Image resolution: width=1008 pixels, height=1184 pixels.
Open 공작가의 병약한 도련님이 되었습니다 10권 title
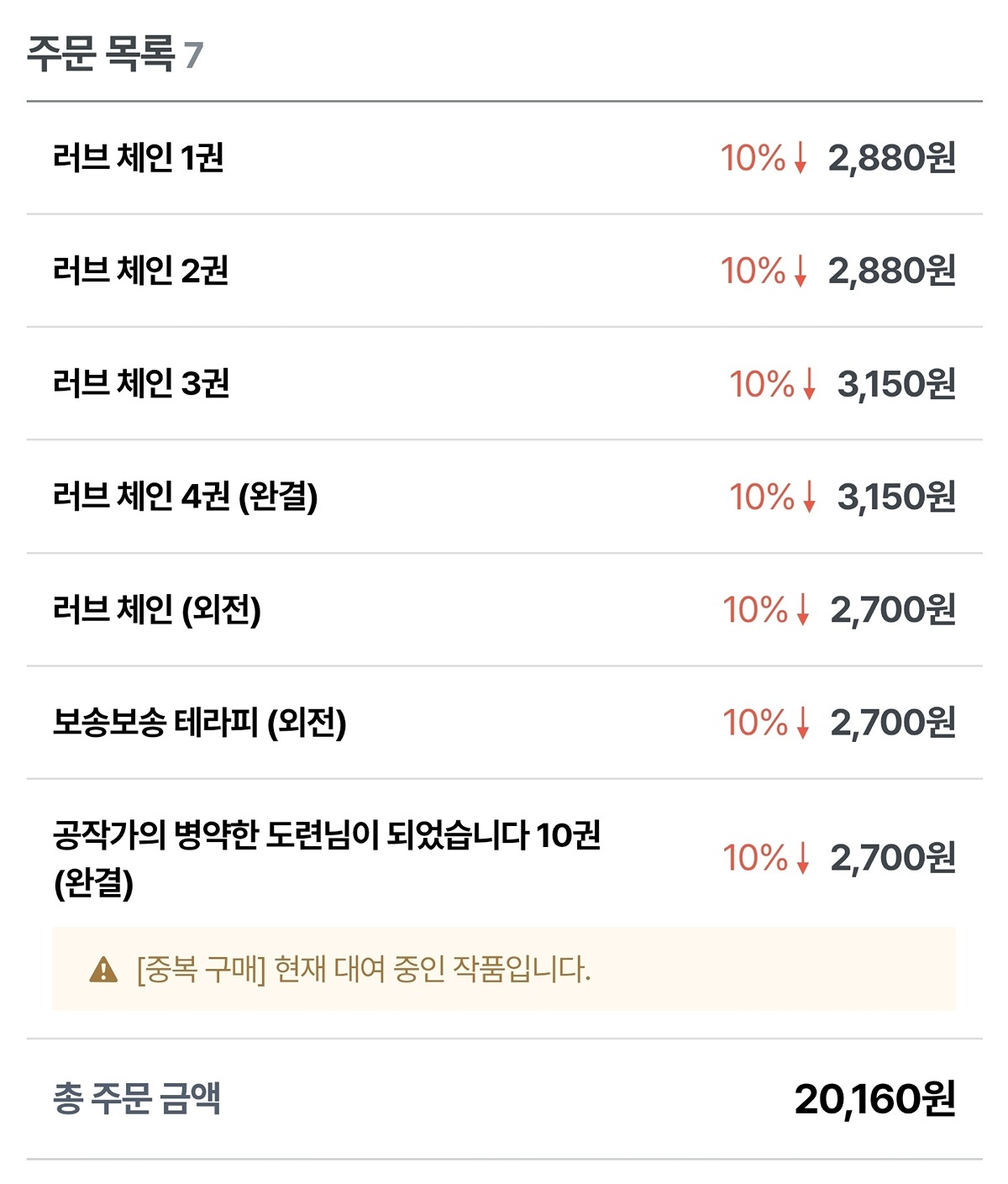tap(327, 836)
